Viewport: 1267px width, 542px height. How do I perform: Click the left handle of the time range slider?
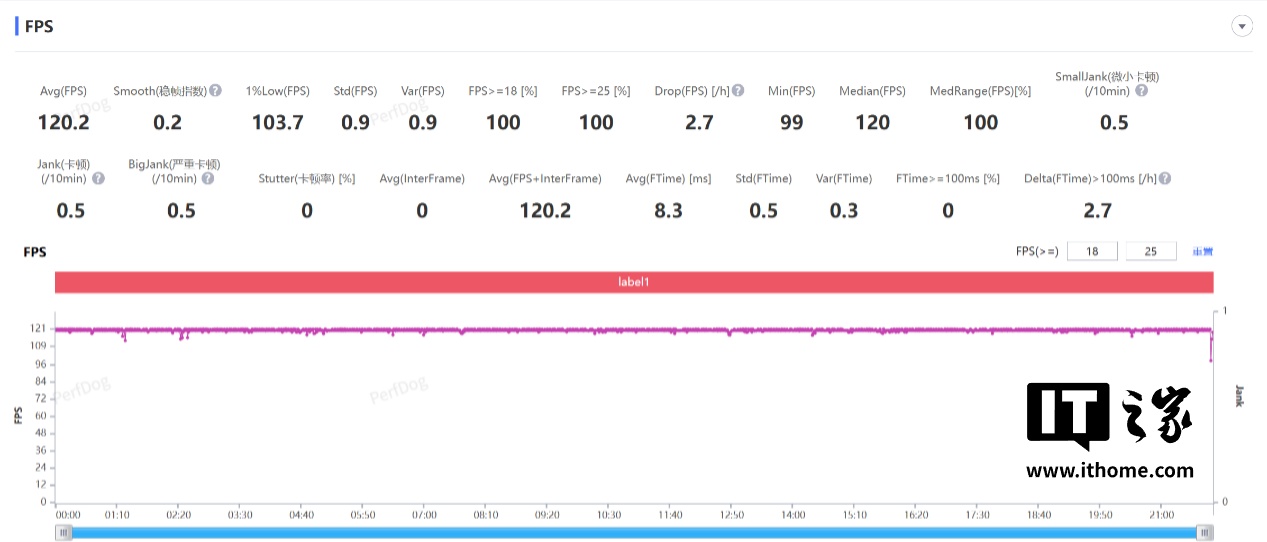[64, 533]
